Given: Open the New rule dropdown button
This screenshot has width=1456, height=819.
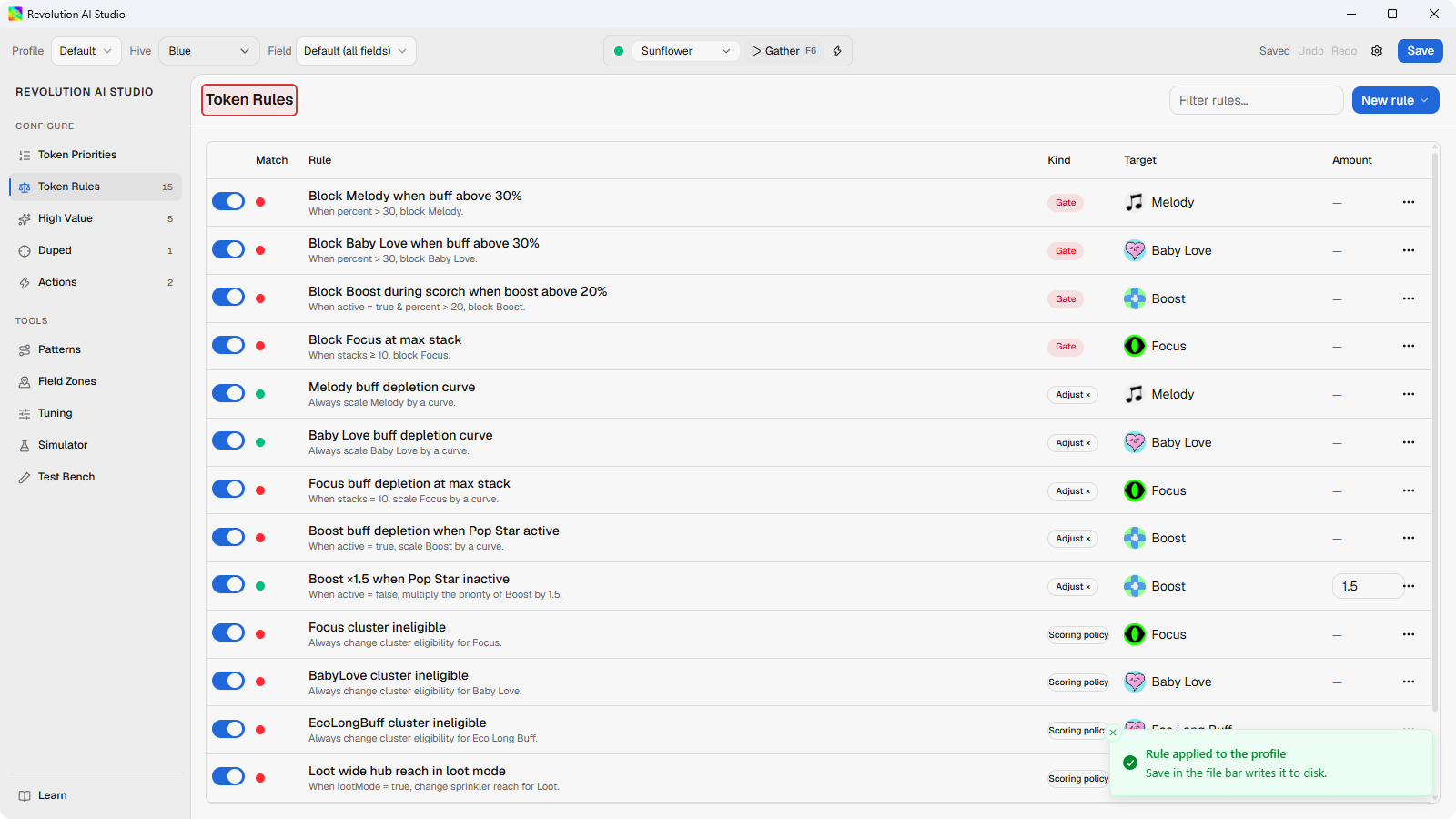Looking at the screenshot, I should coord(1395,100).
